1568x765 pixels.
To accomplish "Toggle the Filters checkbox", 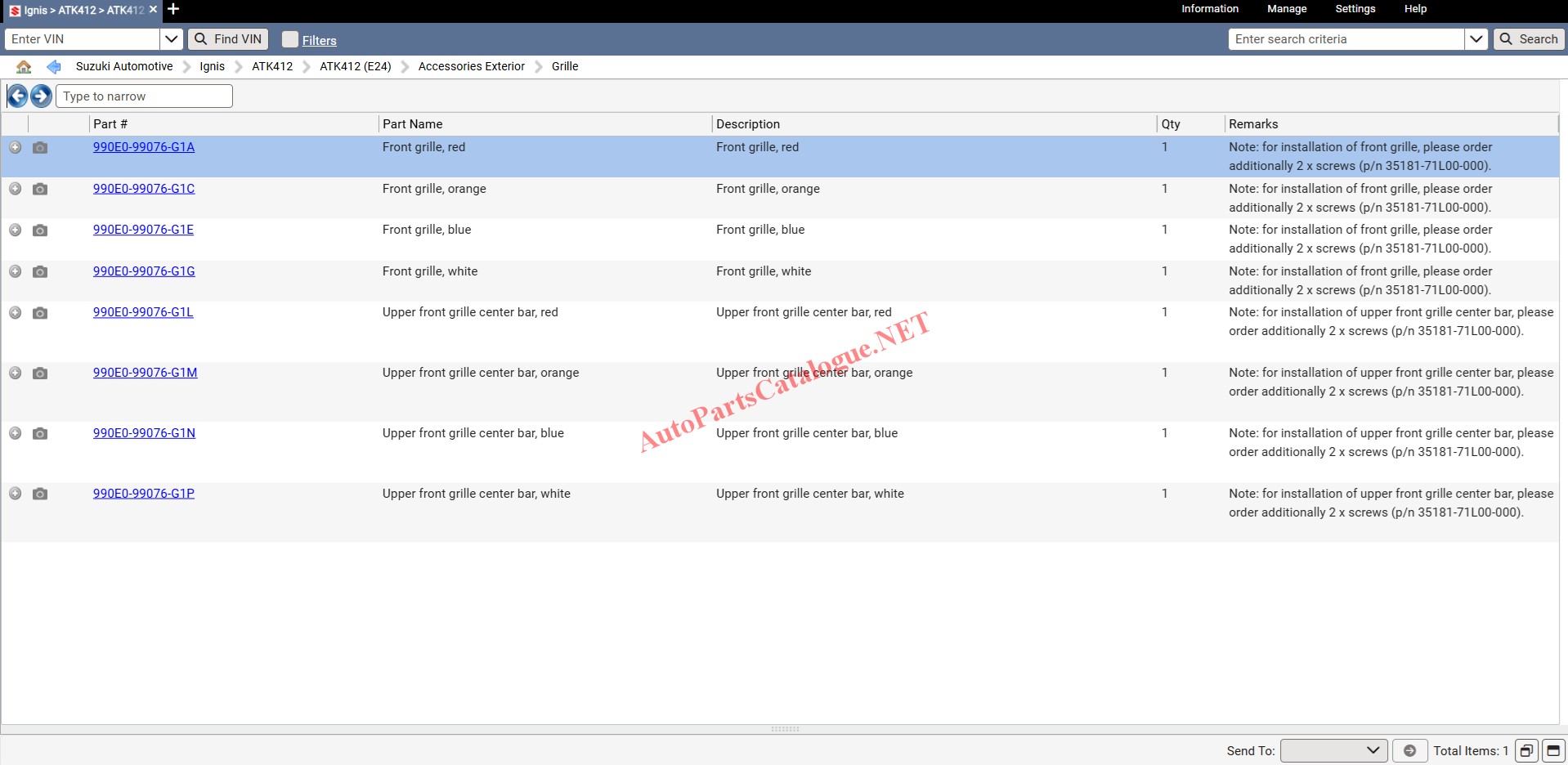I will click(x=290, y=39).
